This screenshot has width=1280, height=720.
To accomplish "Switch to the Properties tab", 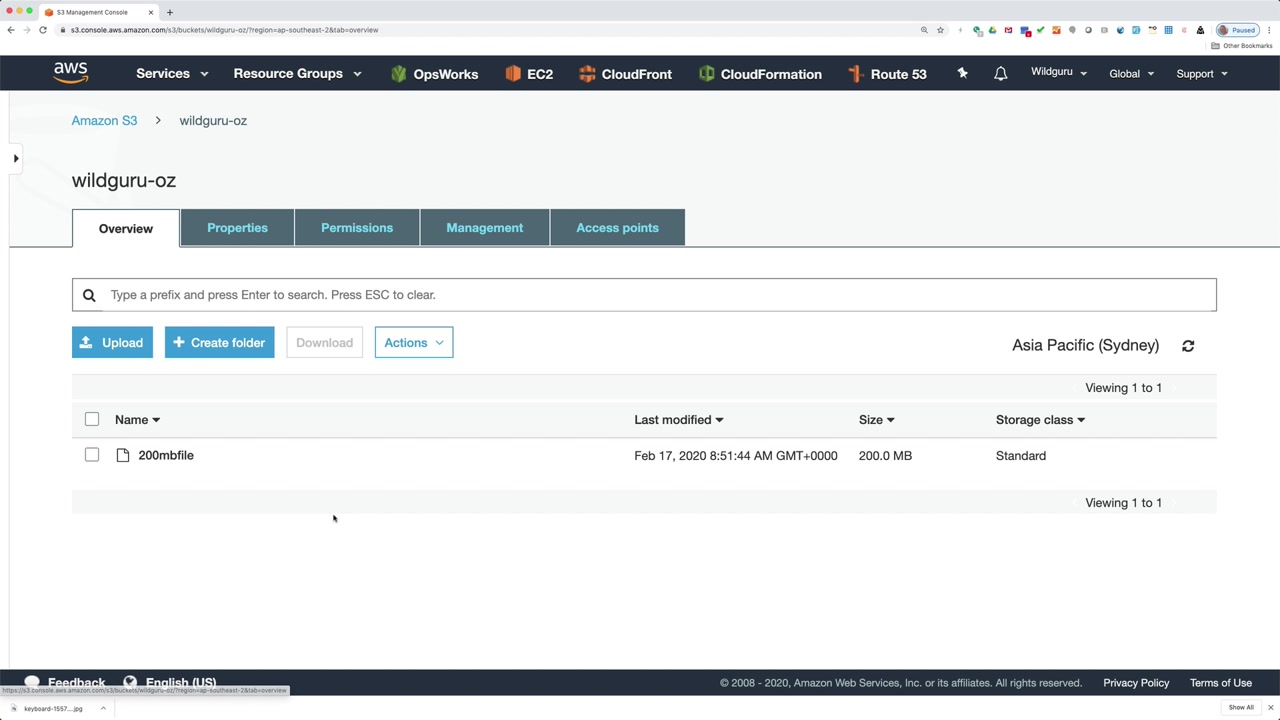I will pyautogui.click(x=237, y=228).
